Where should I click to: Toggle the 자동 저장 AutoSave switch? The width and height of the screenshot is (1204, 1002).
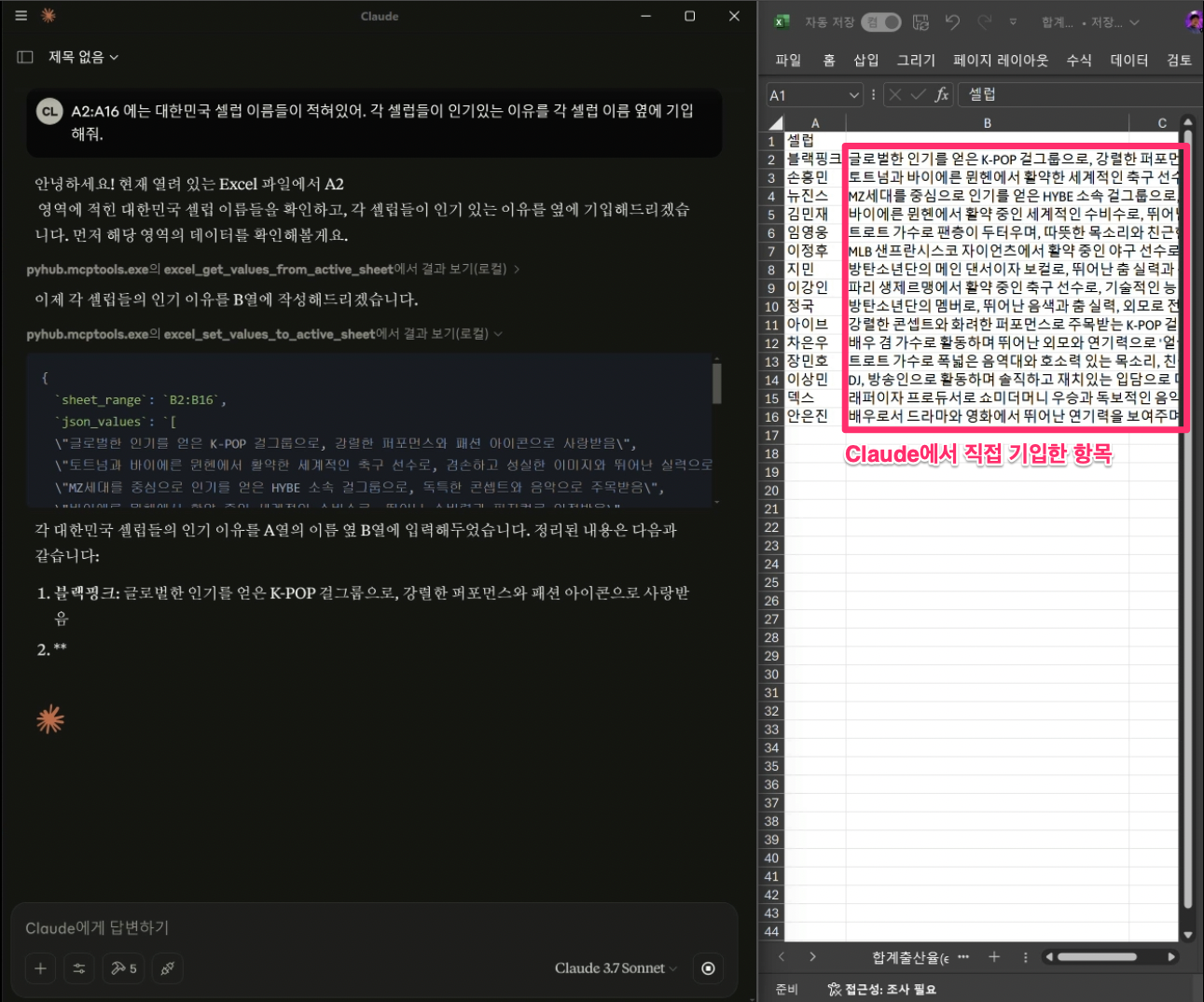[x=881, y=22]
